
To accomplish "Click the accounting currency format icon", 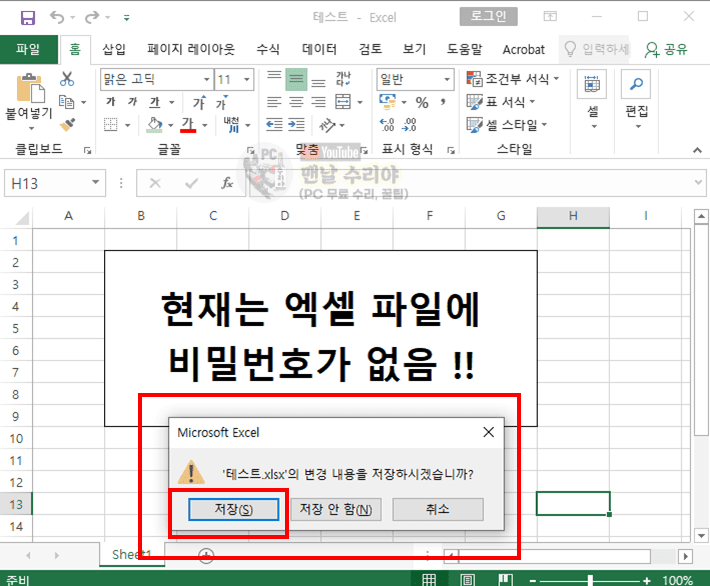I will 388,102.
